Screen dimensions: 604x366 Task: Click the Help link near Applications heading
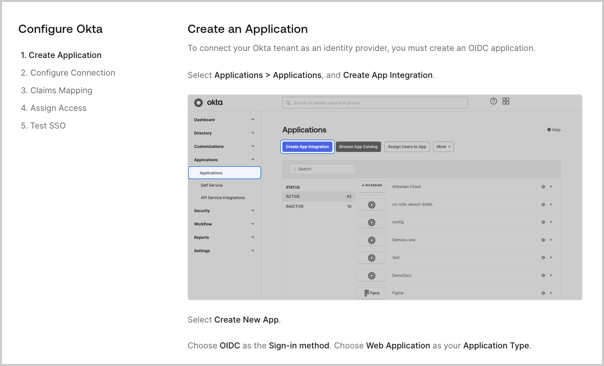pos(554,130)
